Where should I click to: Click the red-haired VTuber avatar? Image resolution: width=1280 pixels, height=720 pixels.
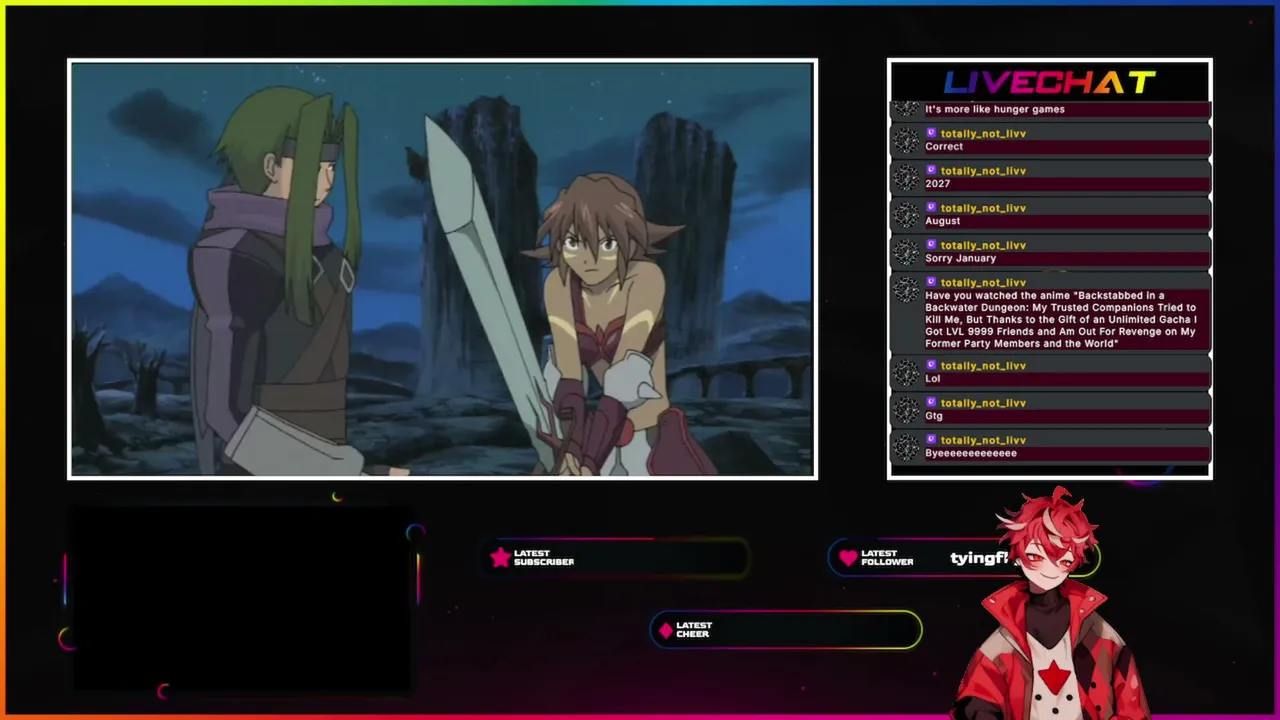point(1053,606)
